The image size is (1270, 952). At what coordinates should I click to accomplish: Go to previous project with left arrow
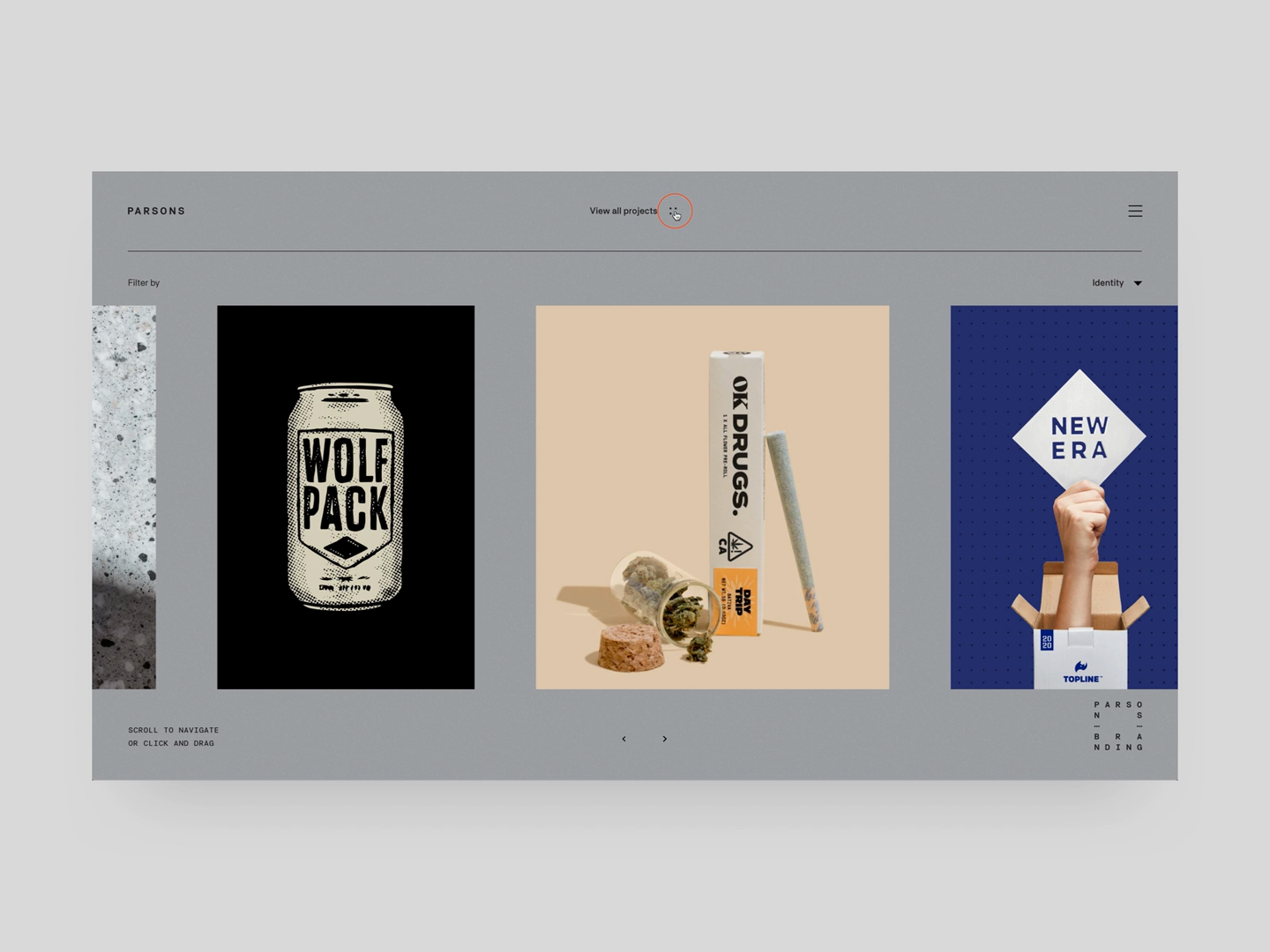tap(624, 739)
